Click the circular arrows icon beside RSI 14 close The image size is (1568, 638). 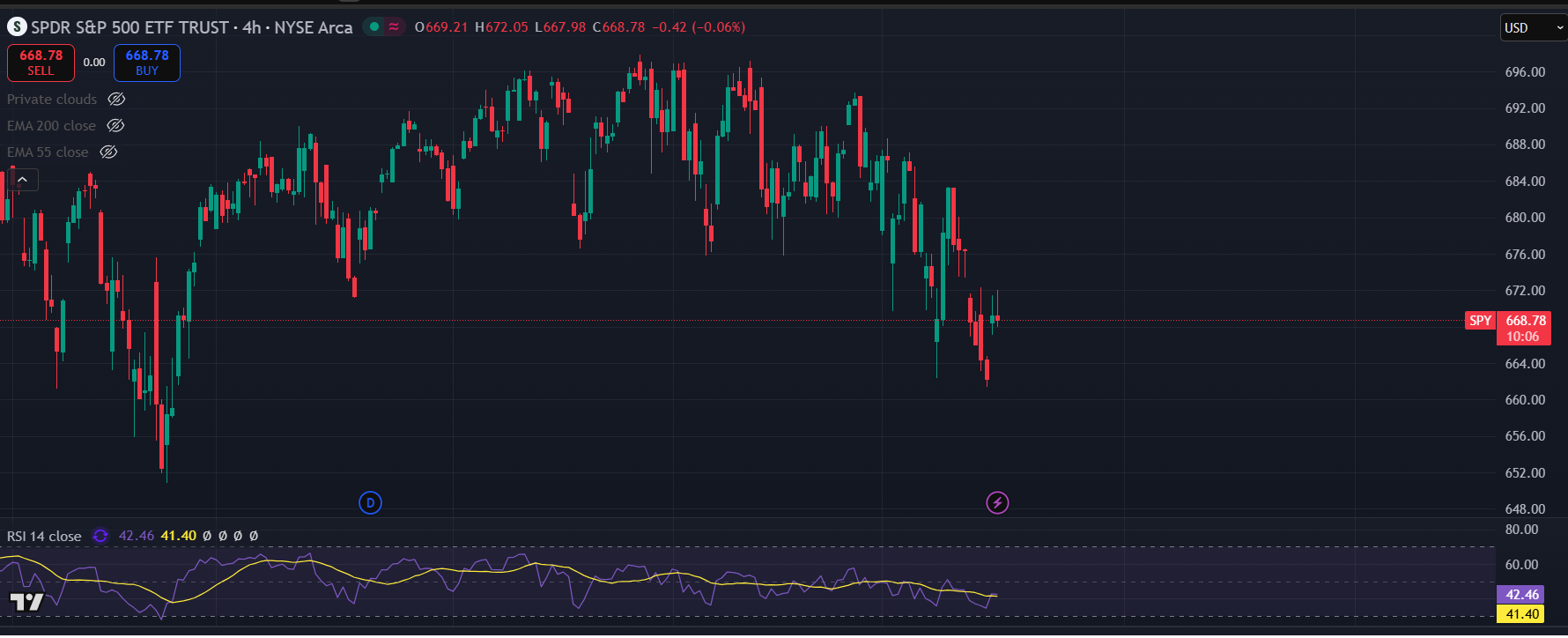pos(100,536)
